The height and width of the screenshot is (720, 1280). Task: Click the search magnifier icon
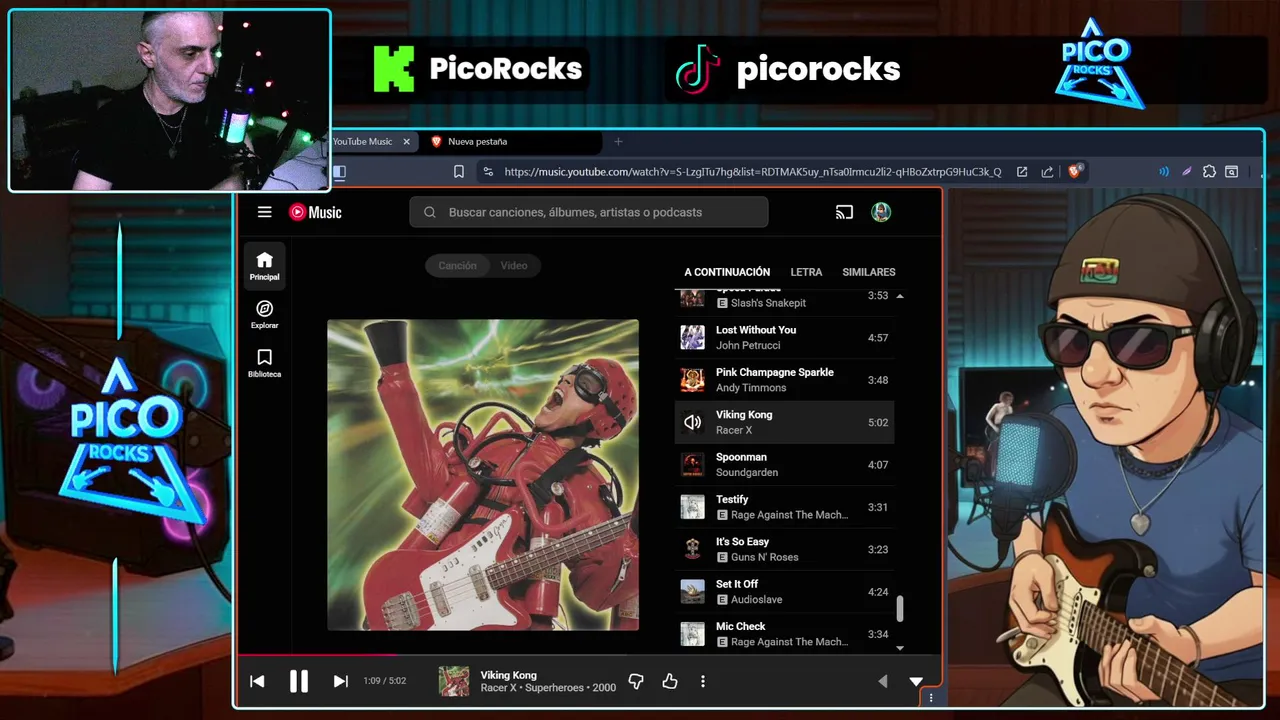430,212
